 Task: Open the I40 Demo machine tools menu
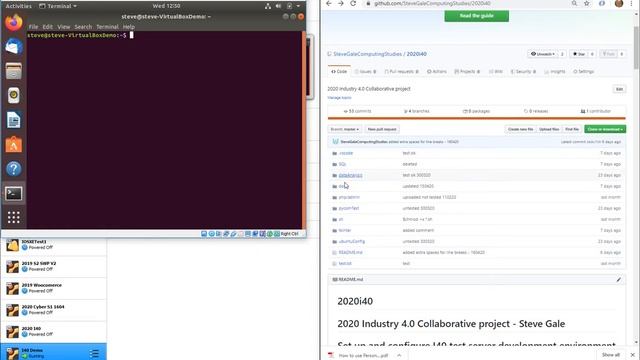click(94, 353)
